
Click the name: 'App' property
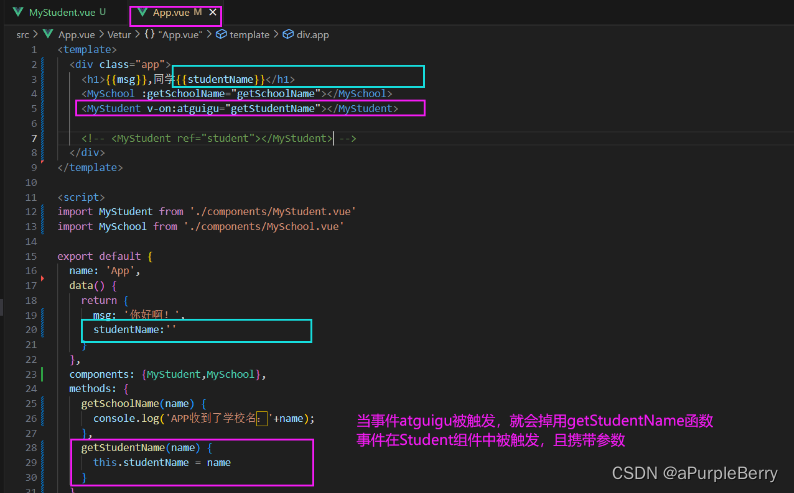coord(104,271)
